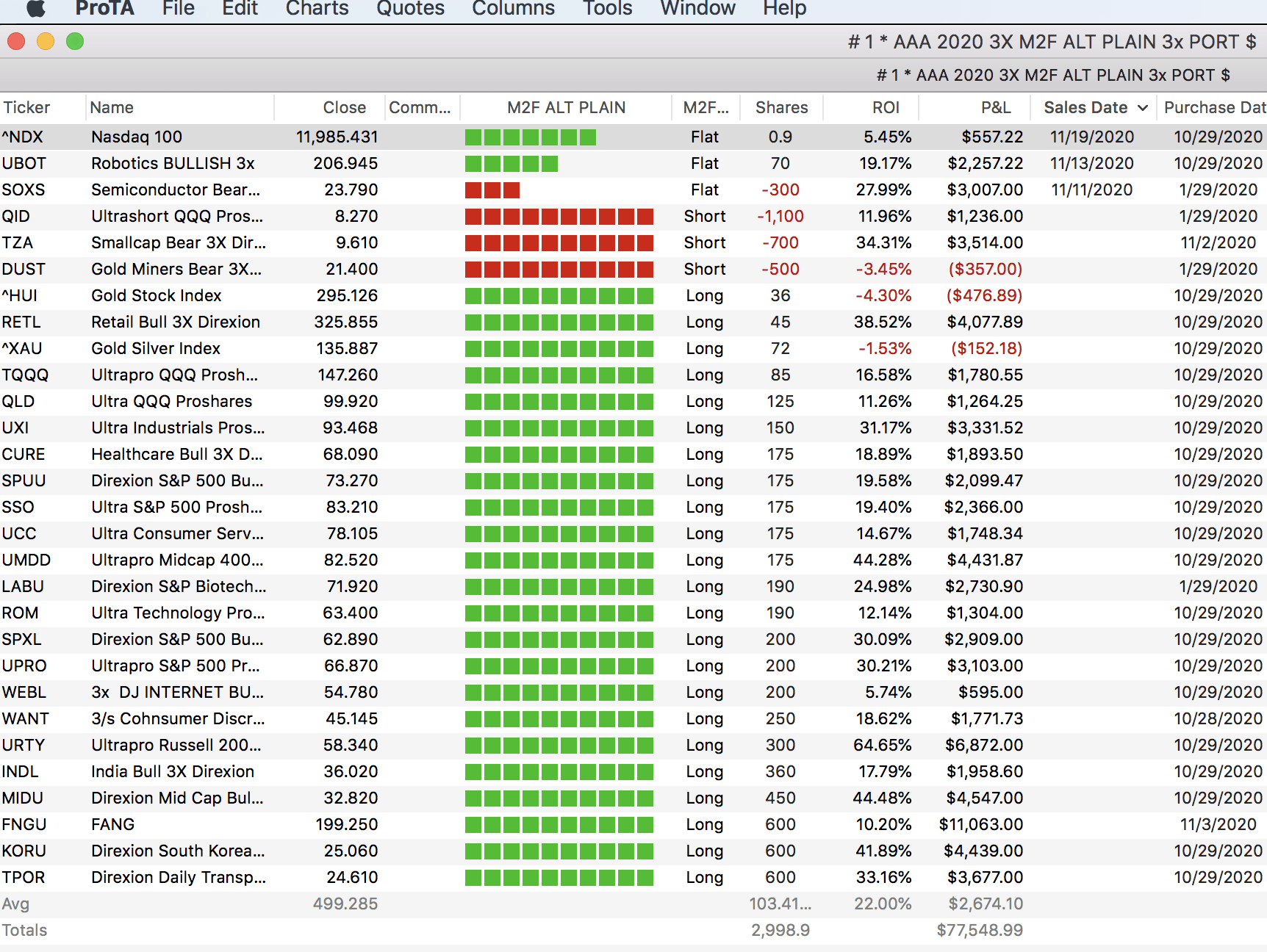Select the UBOT ticker cell
This screenshot has width=1267, height=952.
pyautogui.click(x=24, y=164)
